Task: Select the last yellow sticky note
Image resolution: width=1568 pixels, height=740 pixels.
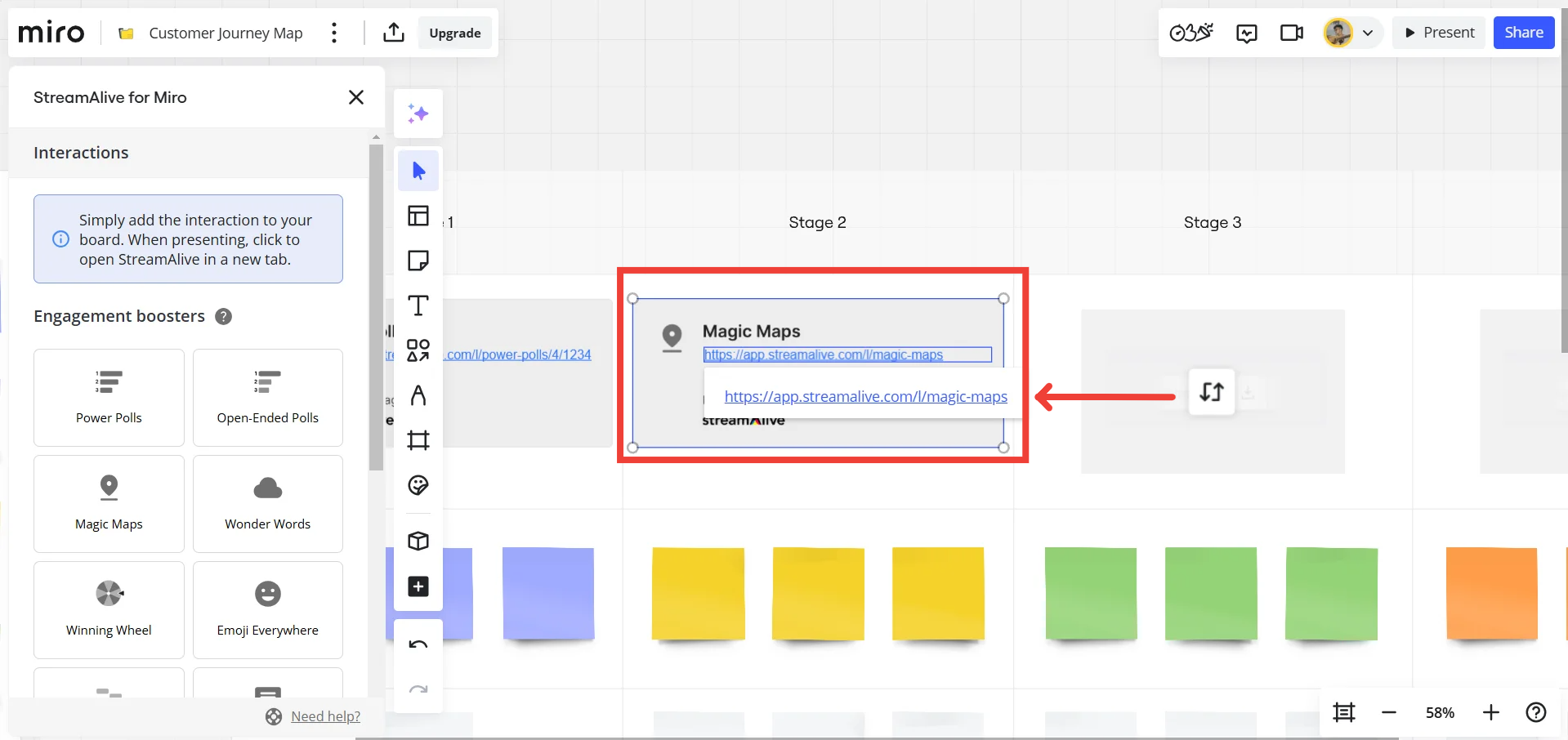Action: [x=939, y=594]
